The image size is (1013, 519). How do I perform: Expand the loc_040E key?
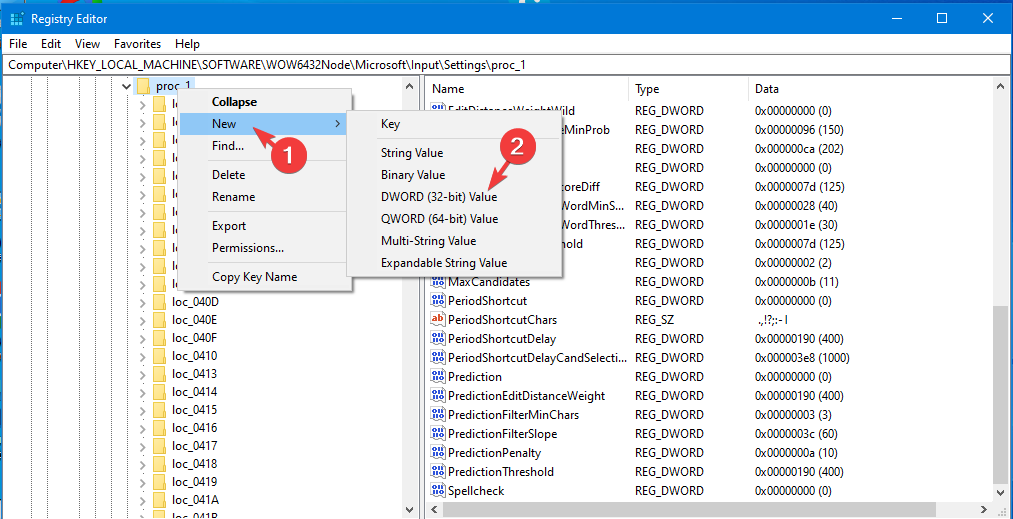[x=143, y=320]
